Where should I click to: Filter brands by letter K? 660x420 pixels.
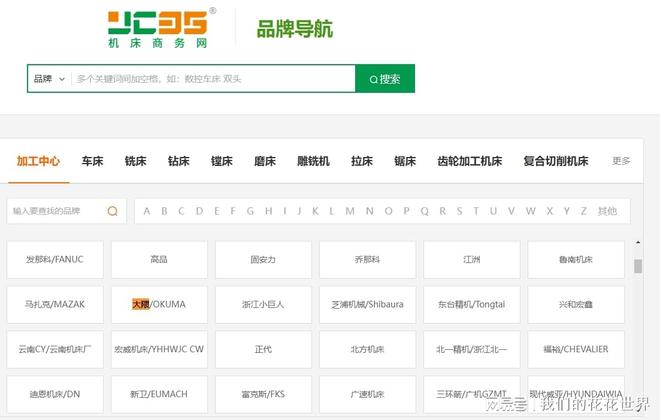point(315,211)
